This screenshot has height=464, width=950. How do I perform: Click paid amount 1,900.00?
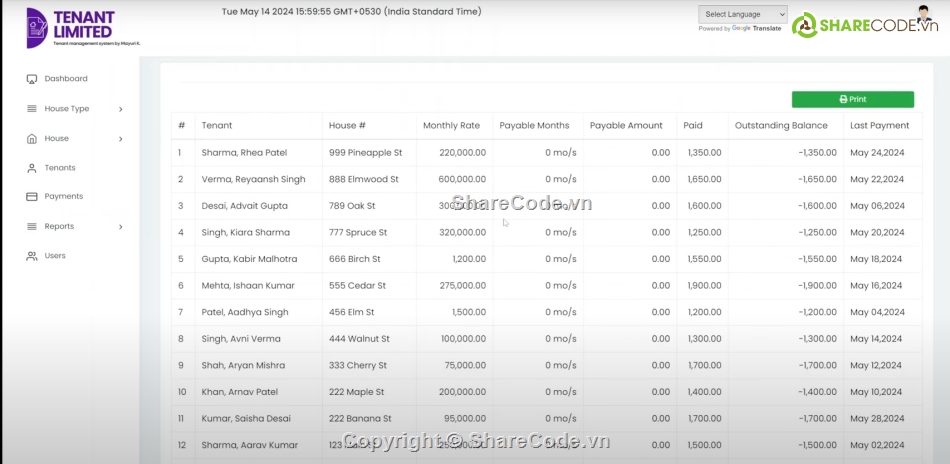coord(705,285)
